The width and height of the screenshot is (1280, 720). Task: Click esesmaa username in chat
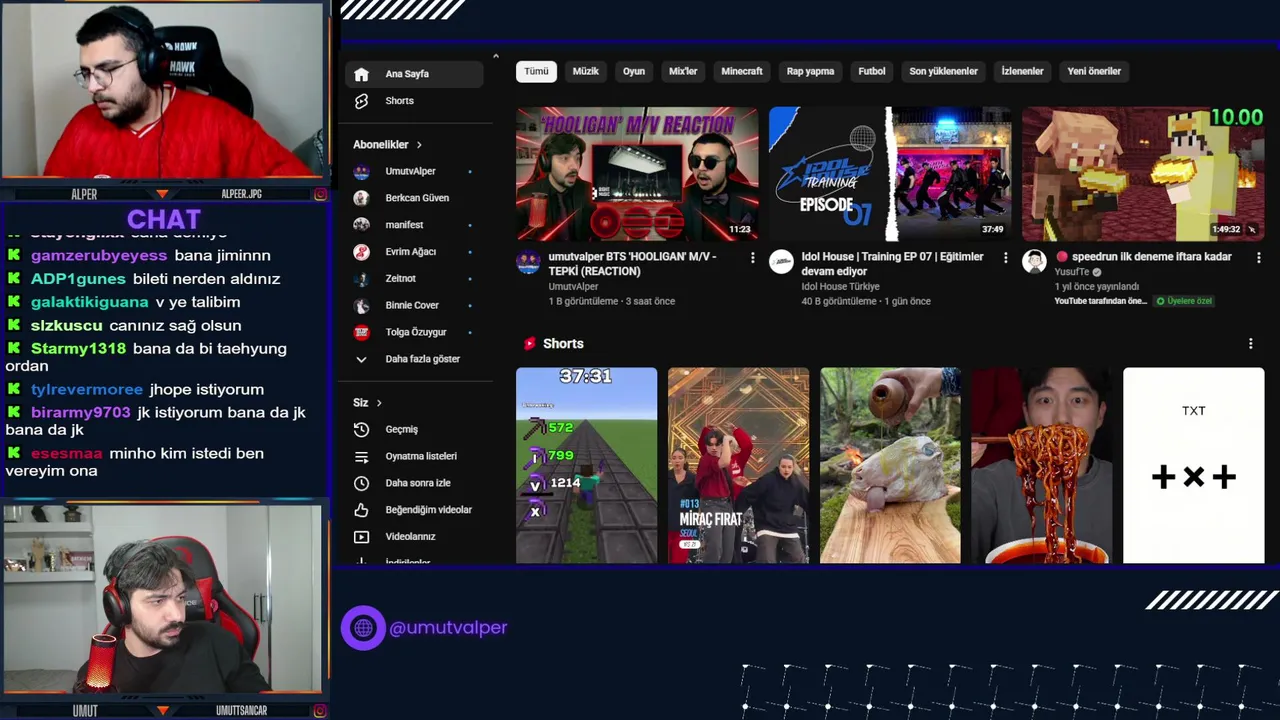(66, 454)
